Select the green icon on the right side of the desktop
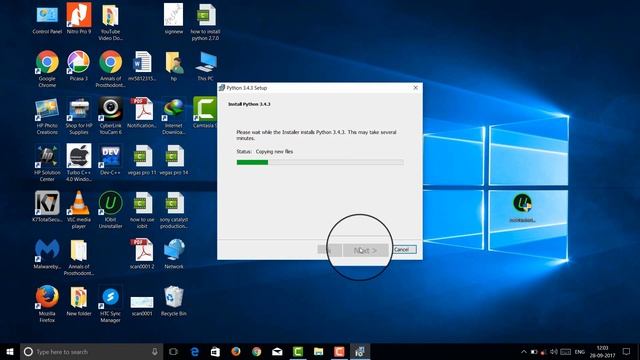Viewport: 640px width, 360px height. click(522, 208)
